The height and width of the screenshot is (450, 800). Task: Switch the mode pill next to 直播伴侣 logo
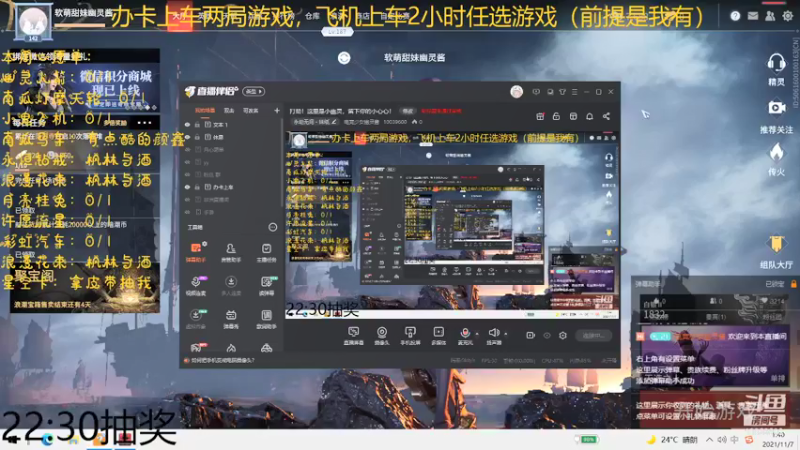(x=254, y=91)
